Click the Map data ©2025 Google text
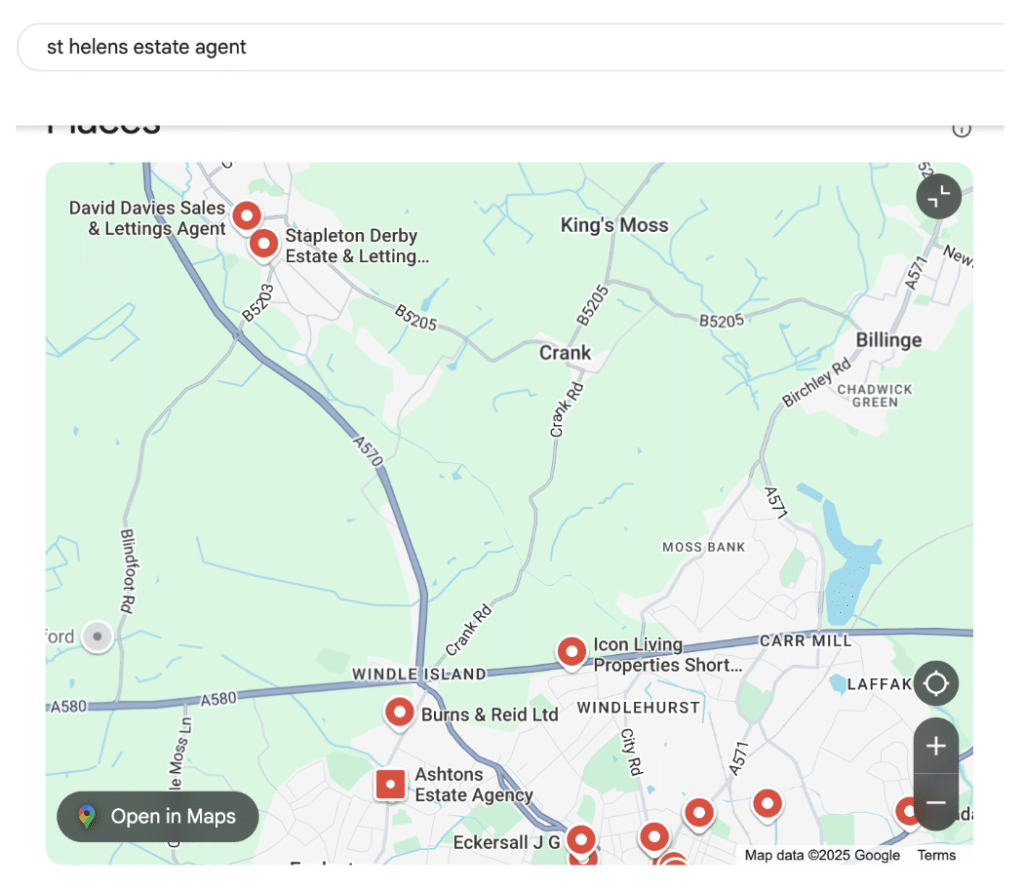The width and height of the screenshot is (1024, 889). [822, 855]
